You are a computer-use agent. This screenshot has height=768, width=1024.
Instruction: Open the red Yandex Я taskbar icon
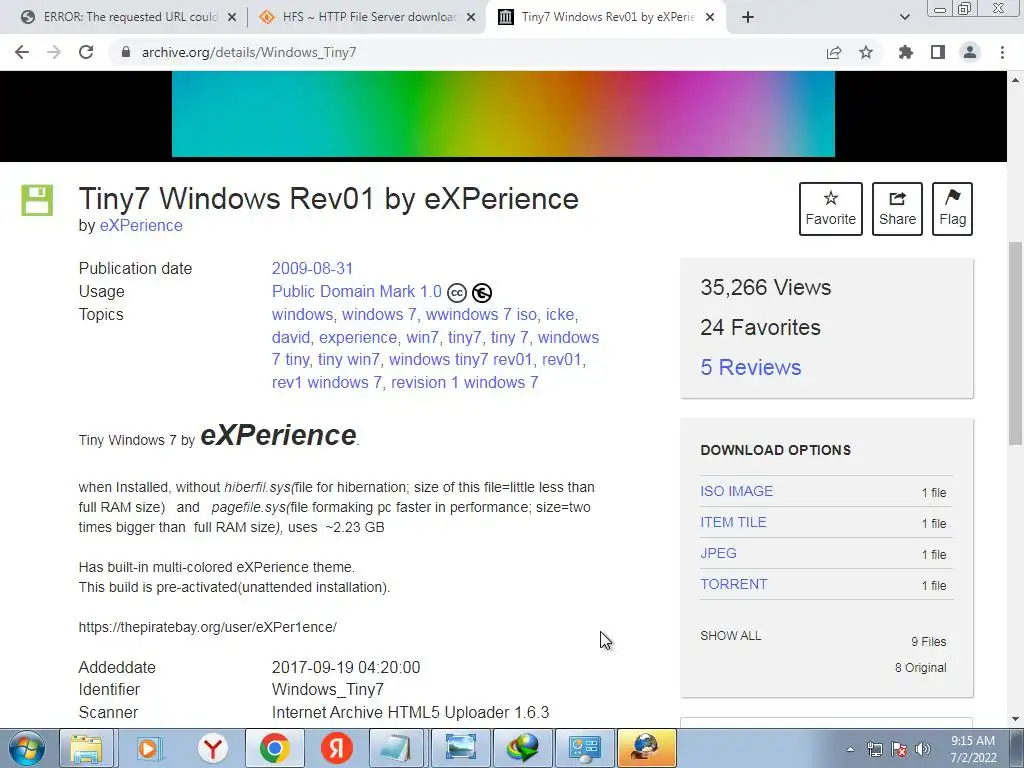[337, 748]
